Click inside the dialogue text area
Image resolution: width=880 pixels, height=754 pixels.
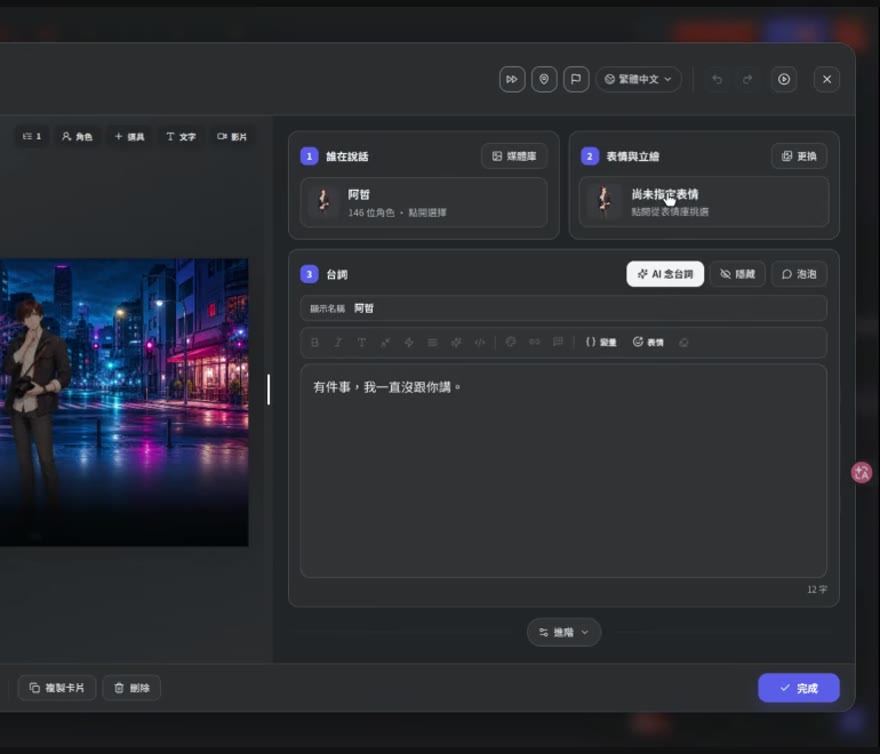click(563, 470)
